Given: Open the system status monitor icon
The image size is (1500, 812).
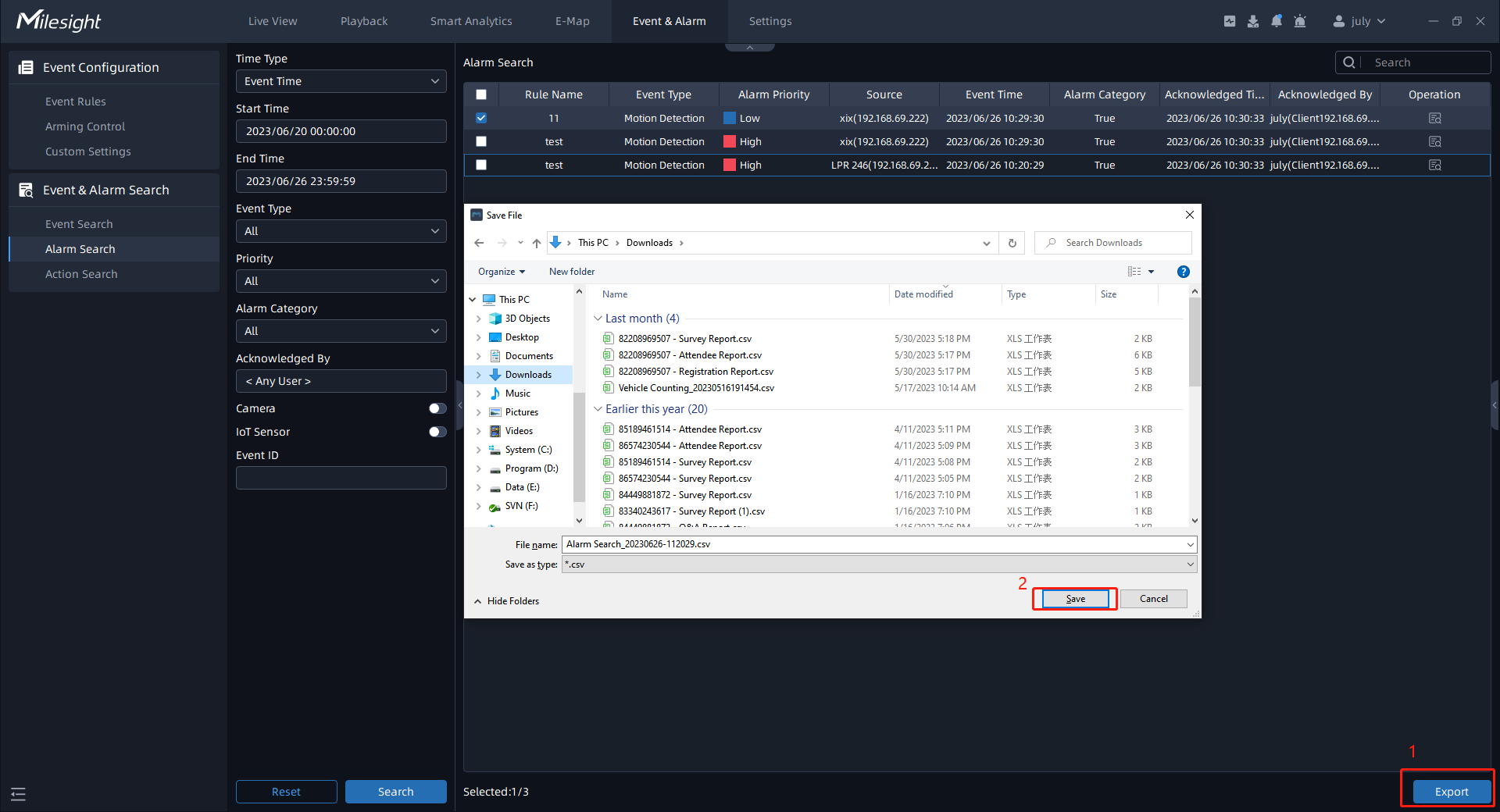Looking at the screenshot, I should (1230, 21).
